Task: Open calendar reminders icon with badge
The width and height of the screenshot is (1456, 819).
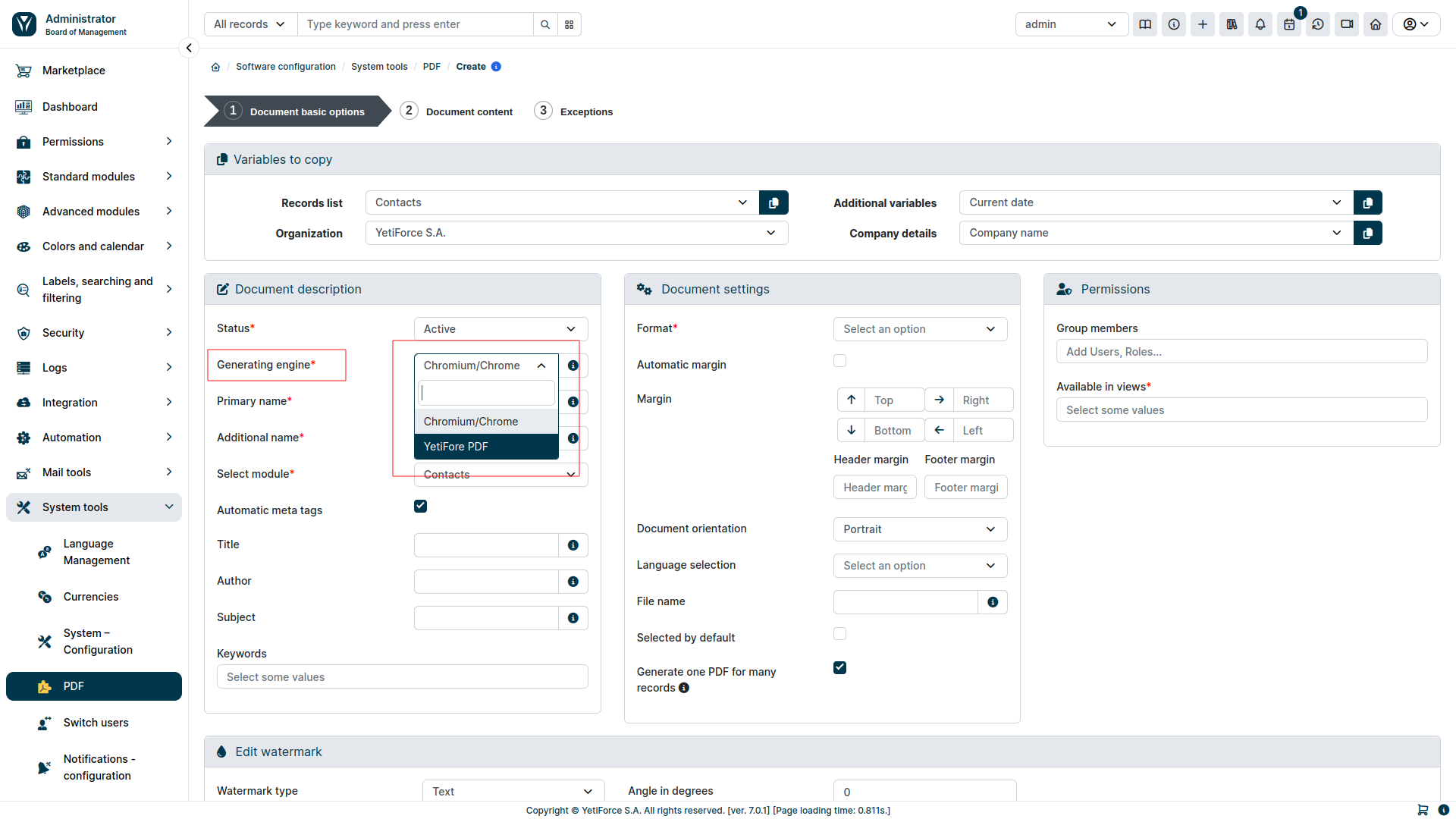Action: pos(1289,24)
